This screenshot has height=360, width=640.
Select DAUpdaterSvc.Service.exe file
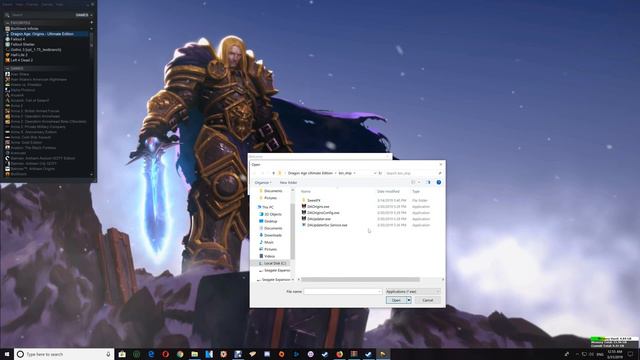[x=327, y=225]
